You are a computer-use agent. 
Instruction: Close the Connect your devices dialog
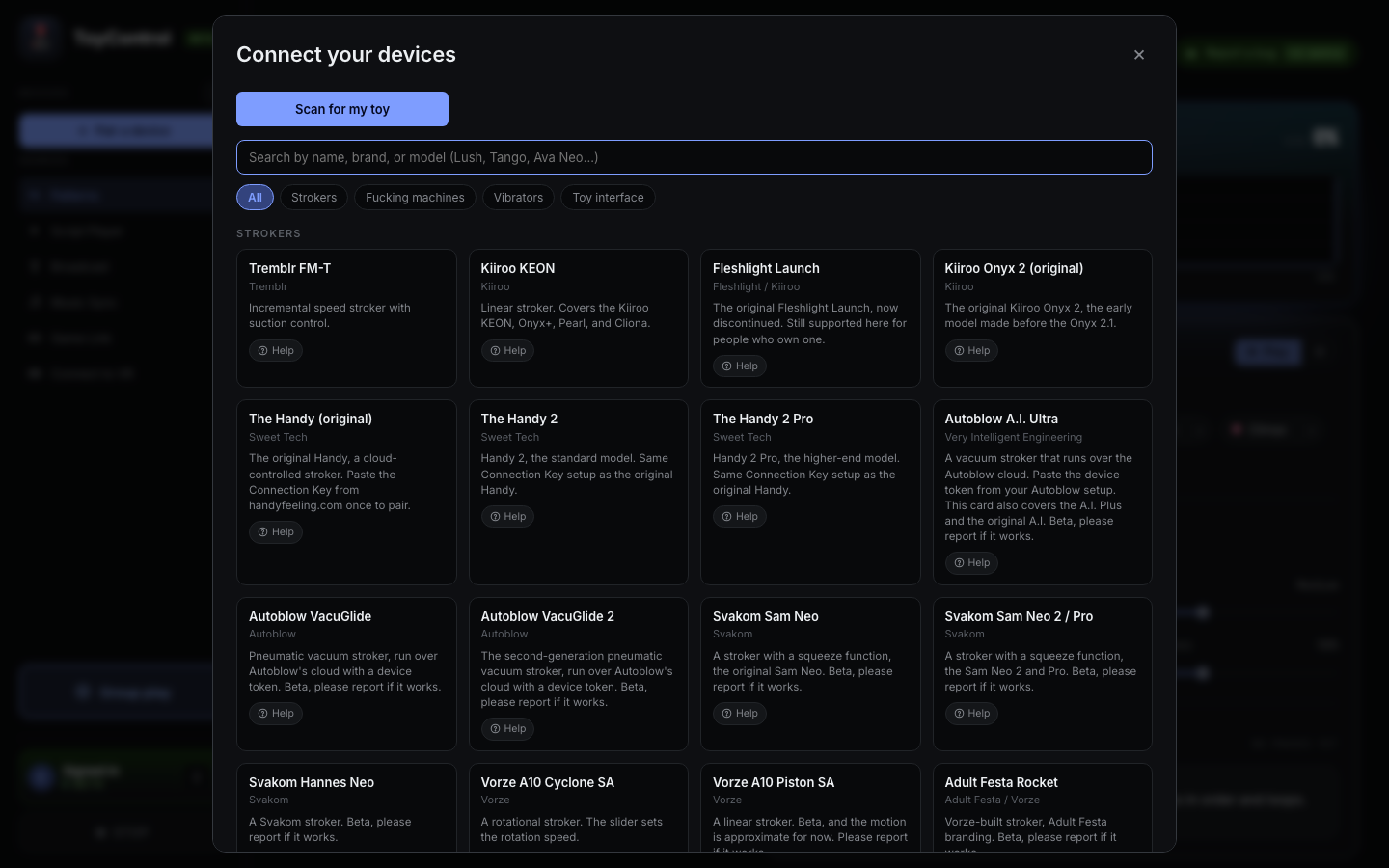pyautogui.click(x=1139, y=55)
